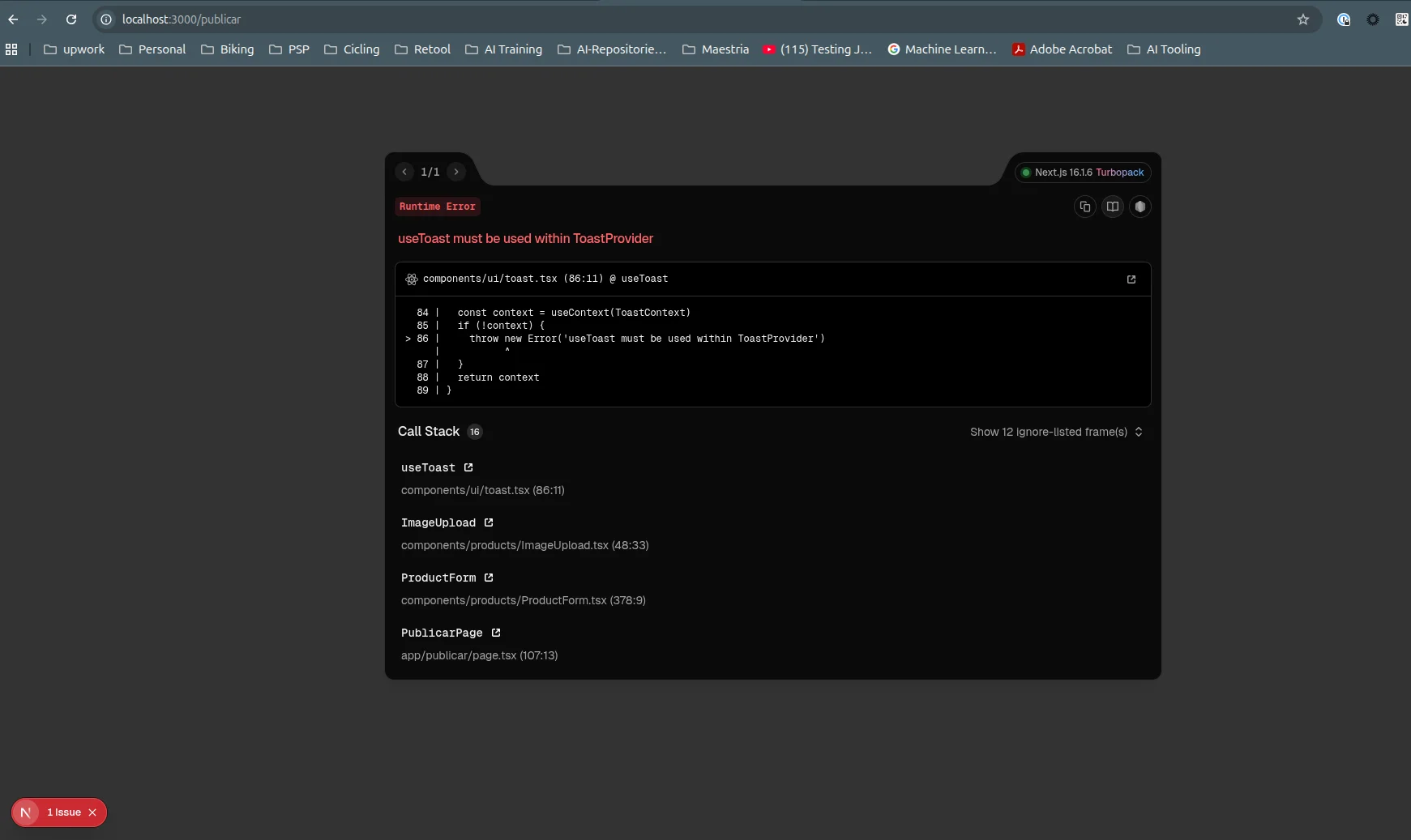Open the Machine Learn... bookmark
The height and width of the screenshot is (840, 1411).
[943, 49]
